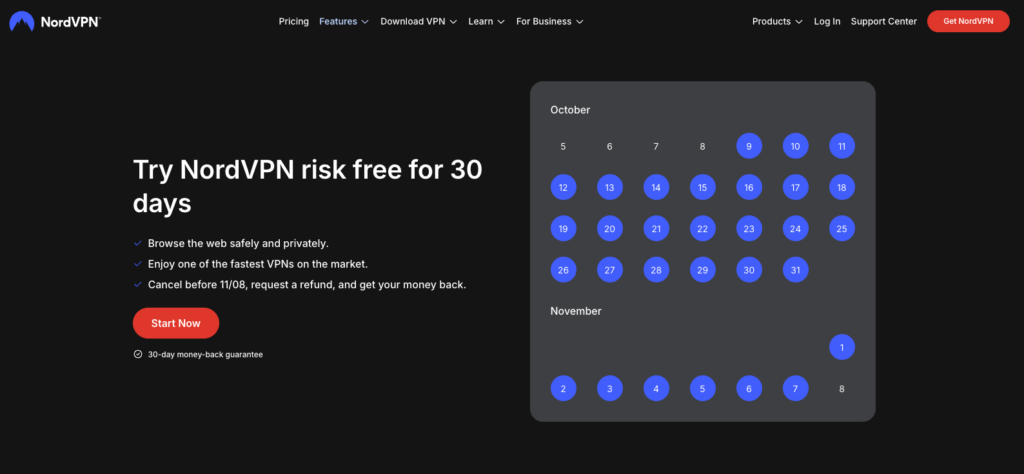Click the October month label
This screenshot has height=474, width=1024.
[x=570, y=110]
